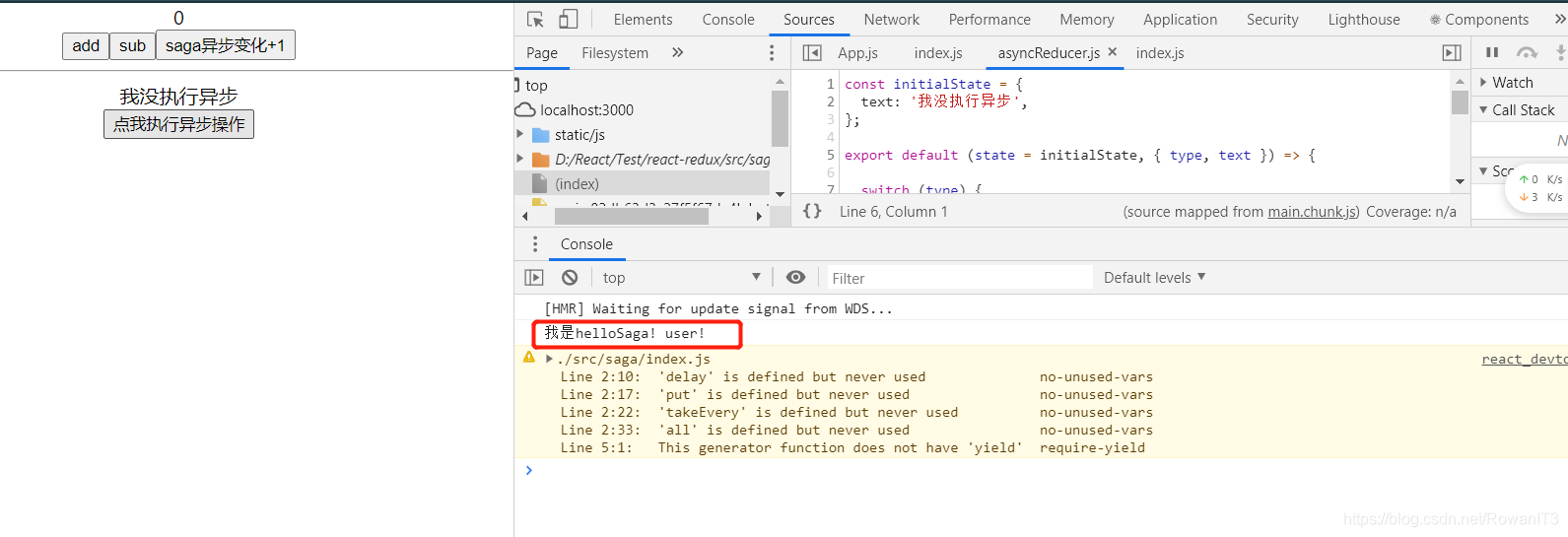
Task: Select line number 5 in the editor
Action: click(x=831, y=155)
